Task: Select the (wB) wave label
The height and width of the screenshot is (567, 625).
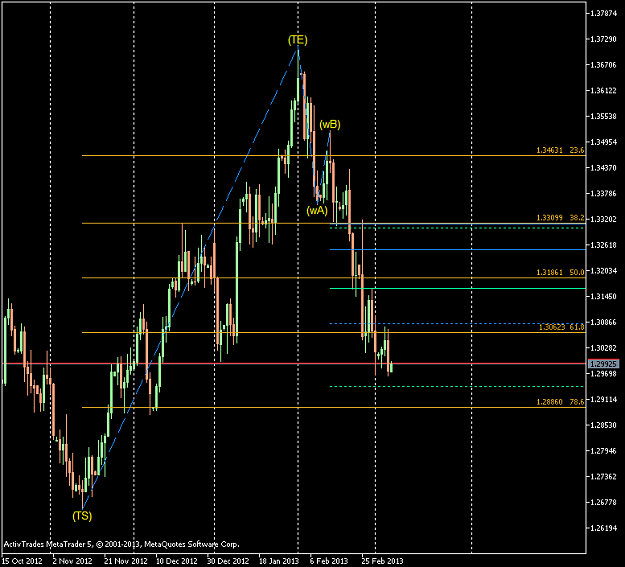Action: coord(330,125)
